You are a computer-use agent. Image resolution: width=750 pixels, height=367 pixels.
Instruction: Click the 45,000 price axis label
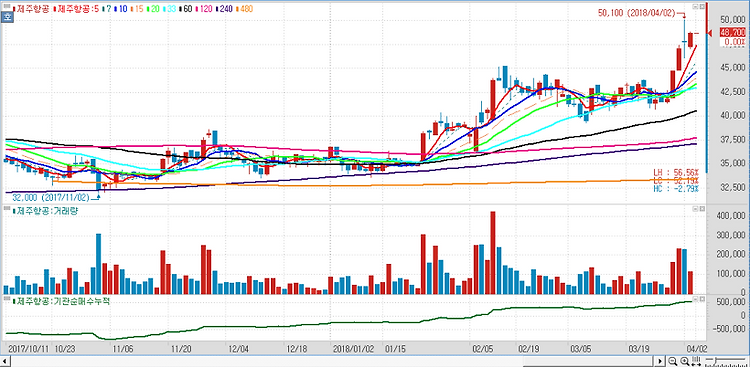(732, 67)
